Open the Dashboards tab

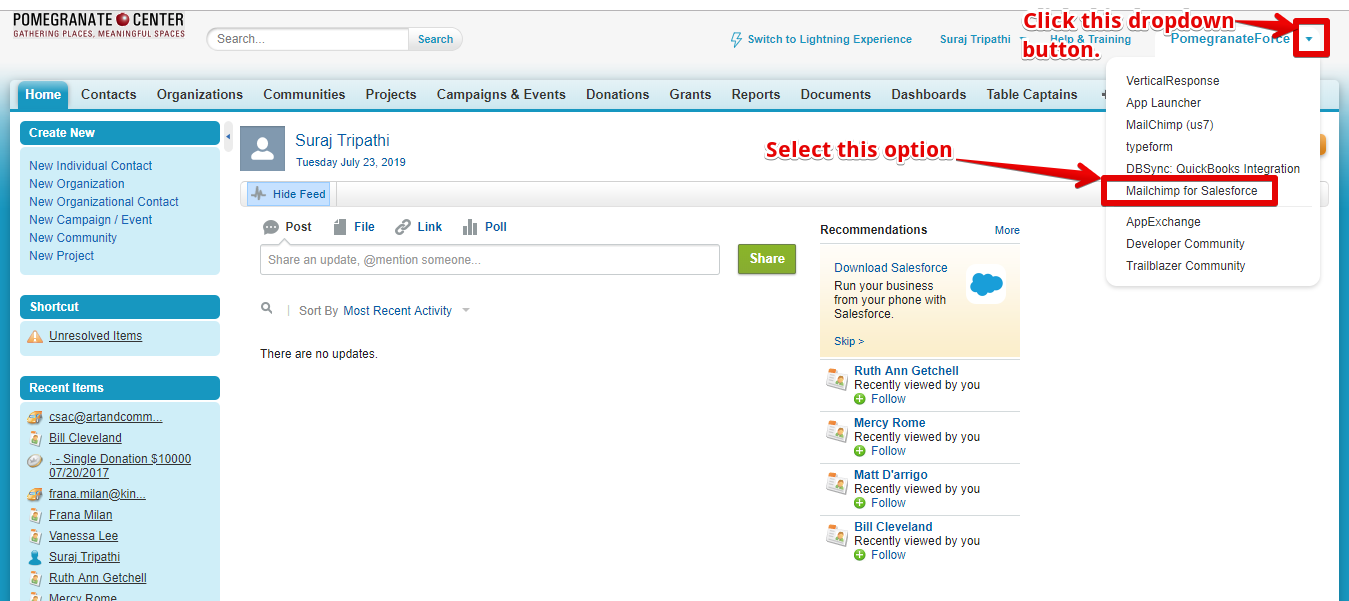tap(929, 94)
